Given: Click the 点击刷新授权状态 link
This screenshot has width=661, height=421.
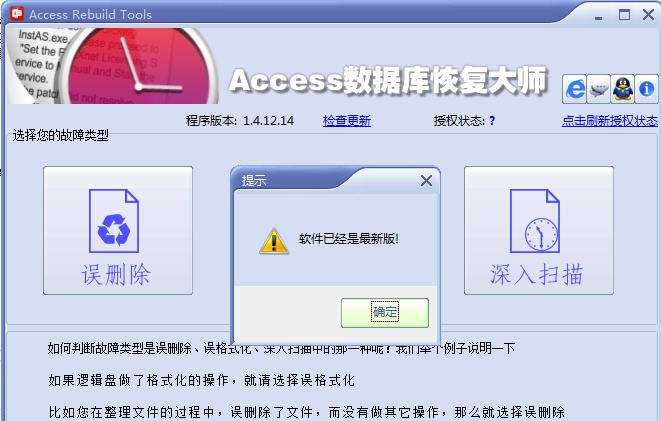Looking at the screenshot, I should (x=610, y=121).
